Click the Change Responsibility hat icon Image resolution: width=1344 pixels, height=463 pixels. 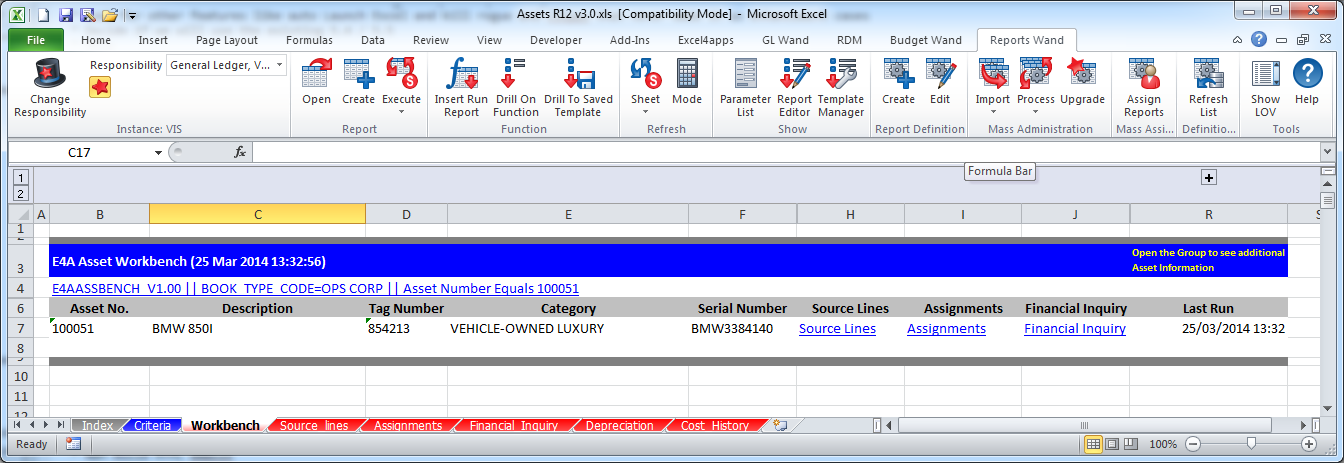50,74
